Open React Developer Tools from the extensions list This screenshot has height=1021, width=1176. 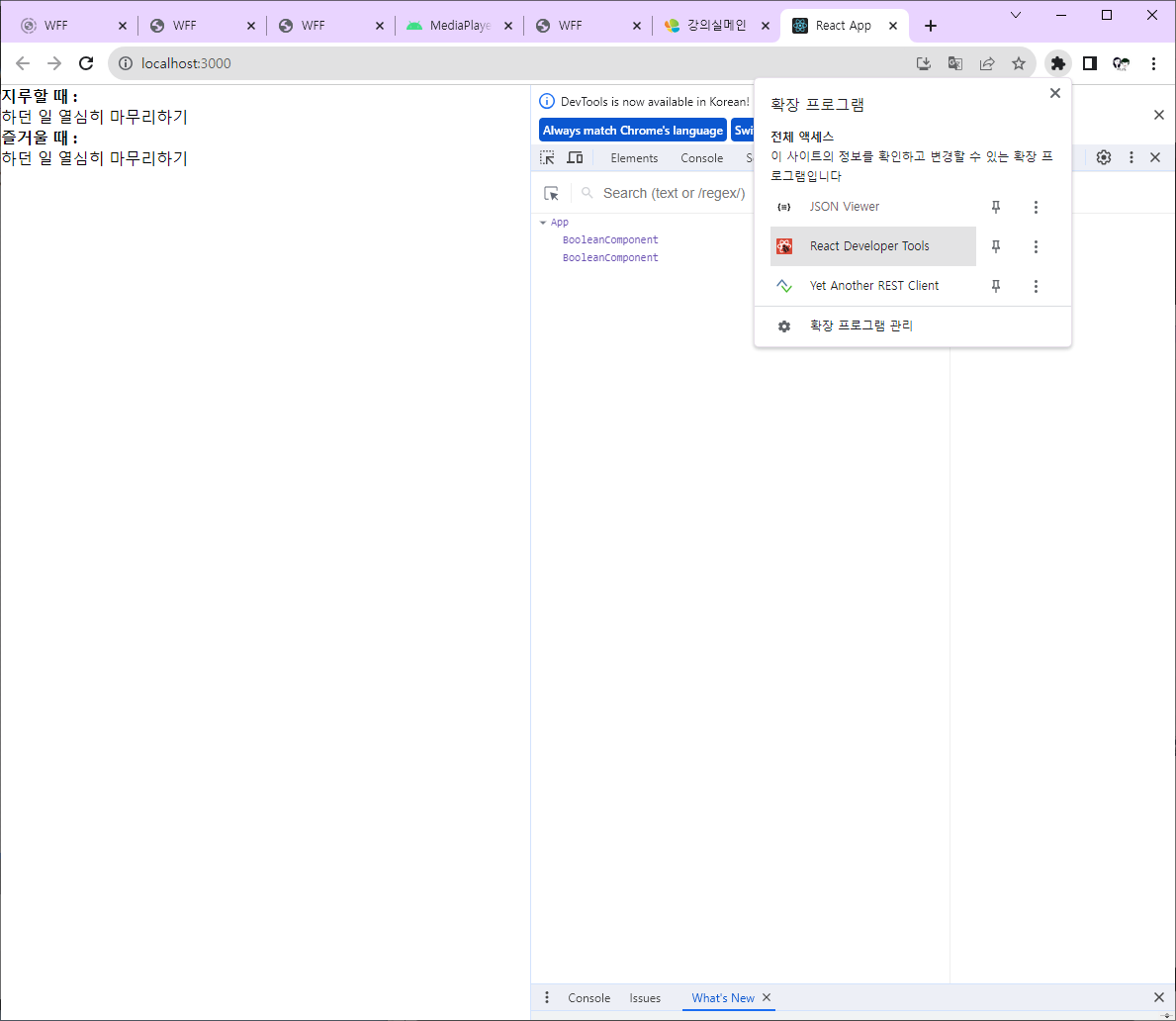pos(873,246)
